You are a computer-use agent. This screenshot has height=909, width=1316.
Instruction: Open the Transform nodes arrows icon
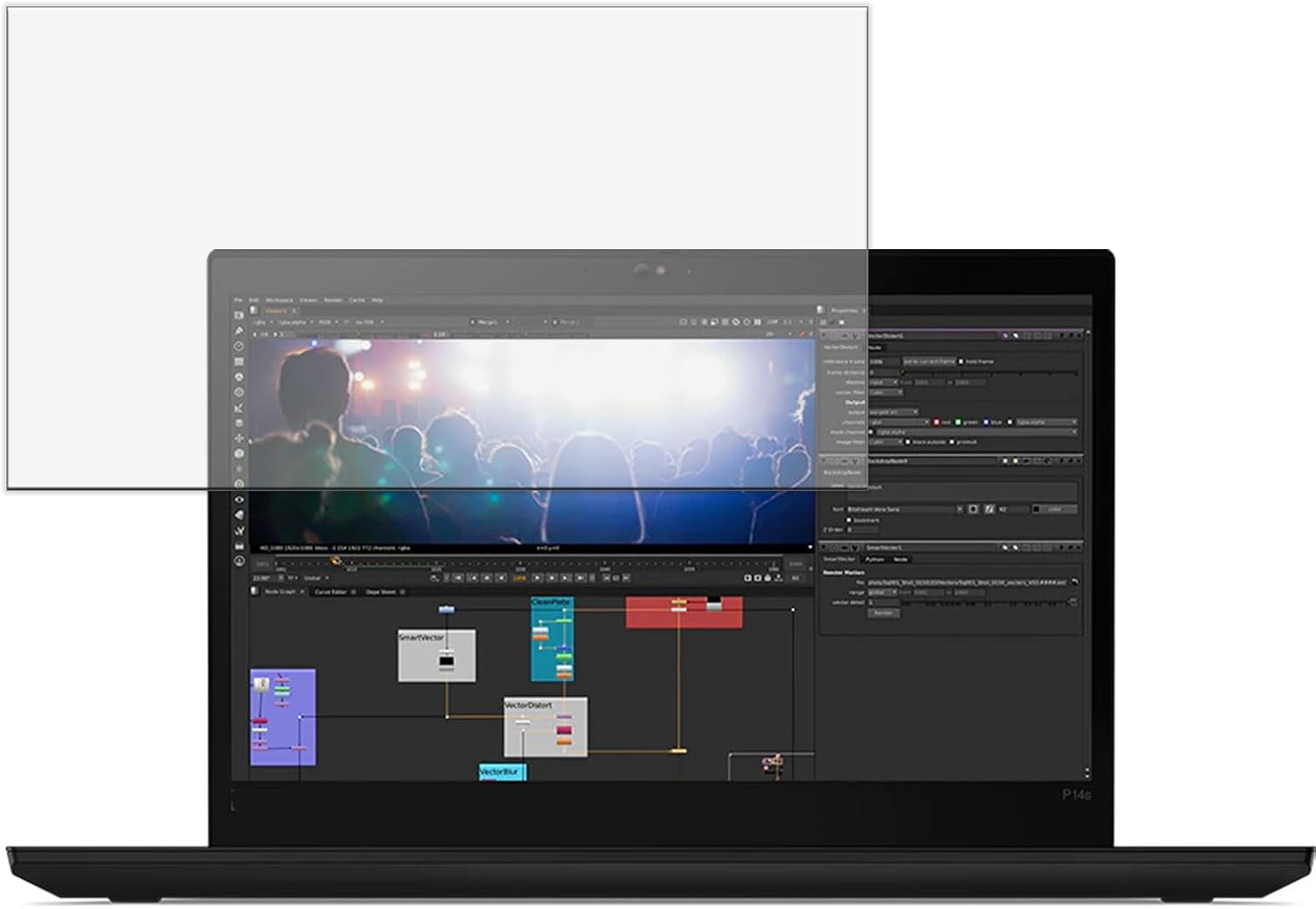pos(239,438)
